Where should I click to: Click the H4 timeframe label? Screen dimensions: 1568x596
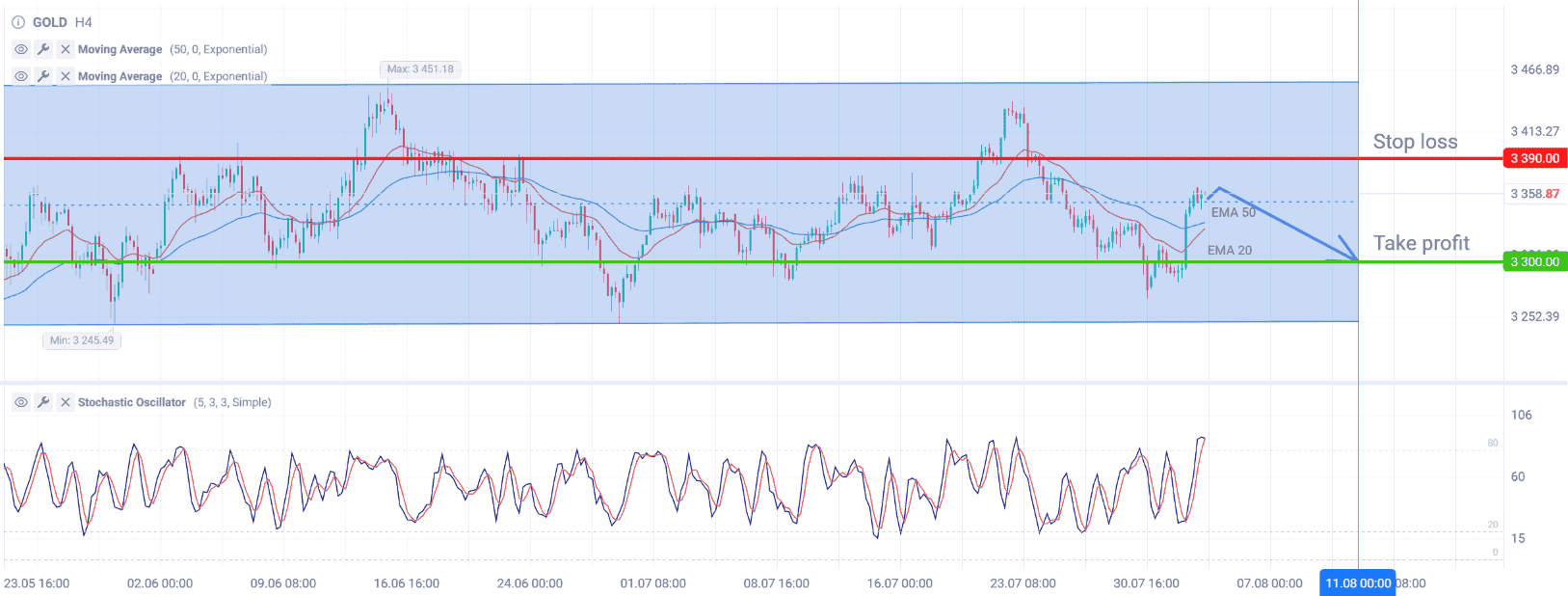pos(84,22)
